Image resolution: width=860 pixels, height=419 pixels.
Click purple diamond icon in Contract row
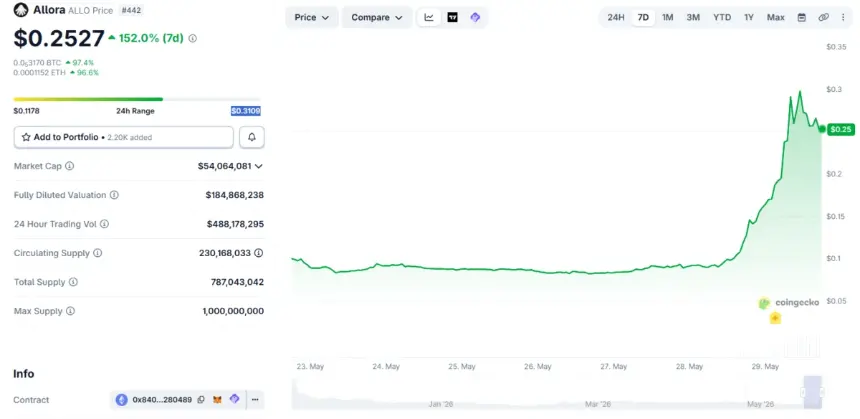[x=234, y=399]
